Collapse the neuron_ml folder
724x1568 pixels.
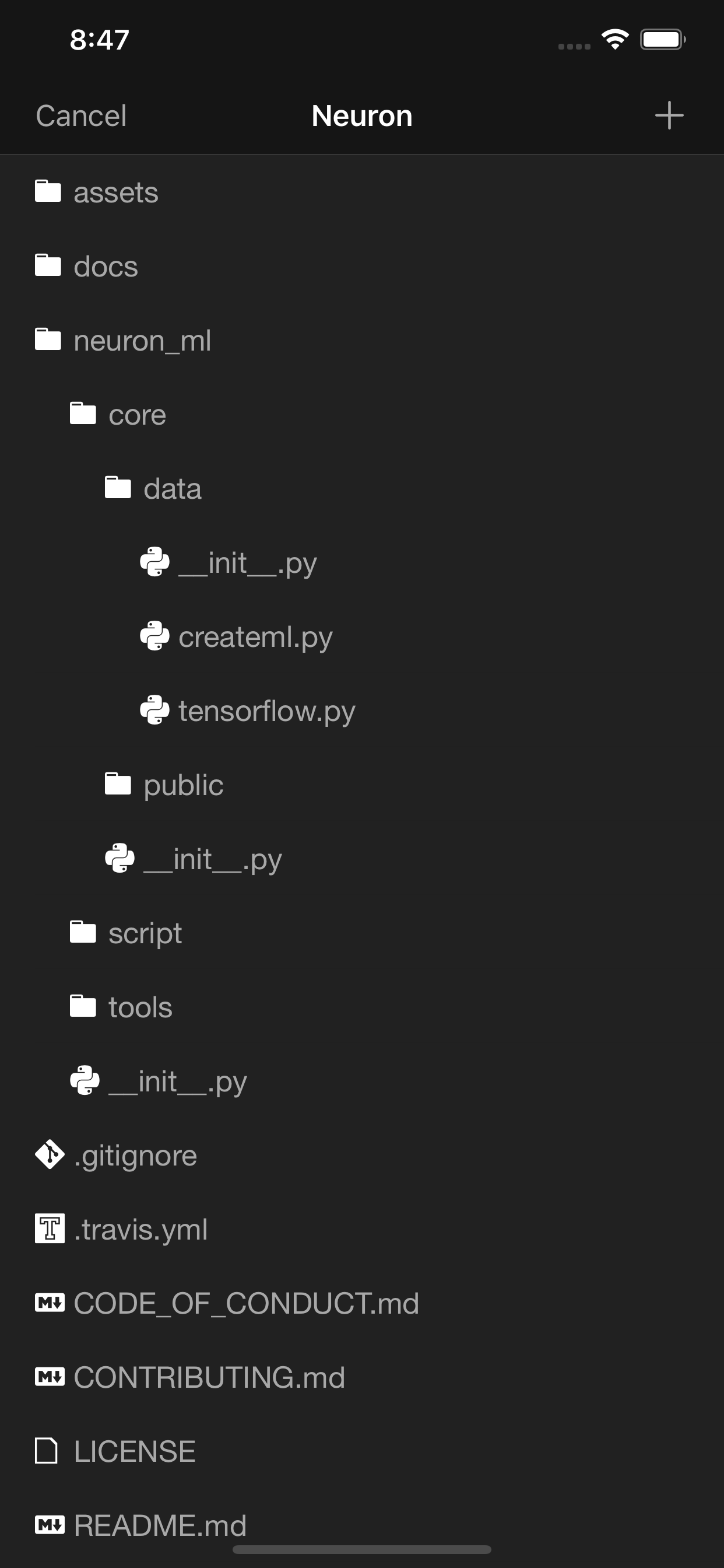[x=142, y=340]
